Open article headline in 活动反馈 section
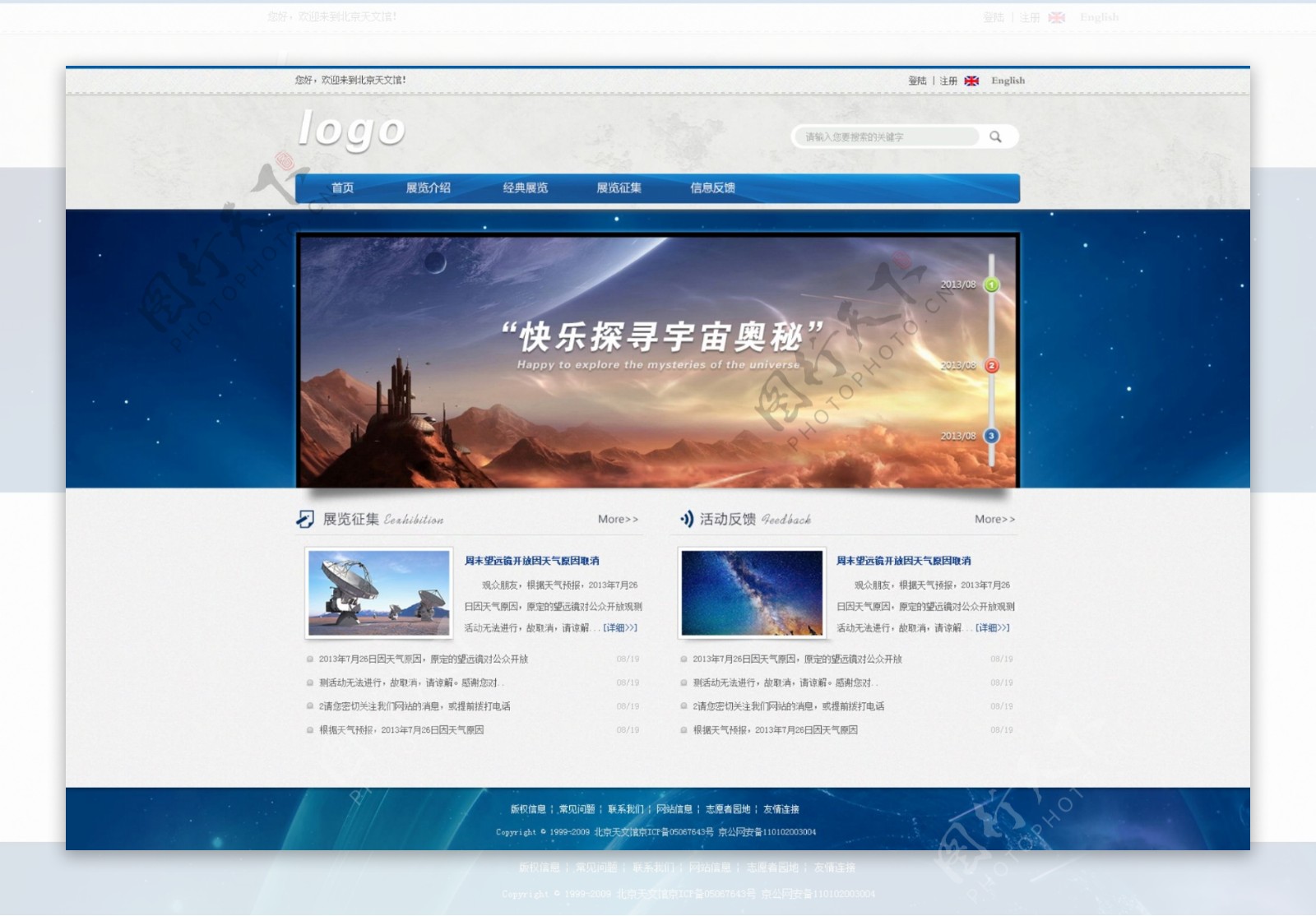Image resolution: width=1316 pixels, height=916 pixels. 904,561
